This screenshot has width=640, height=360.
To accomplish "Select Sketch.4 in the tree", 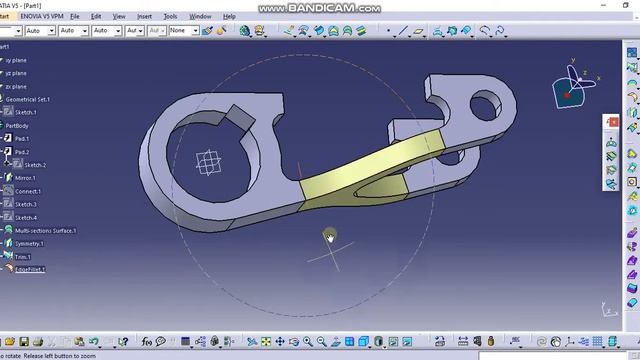I will (x=26, y=218).
